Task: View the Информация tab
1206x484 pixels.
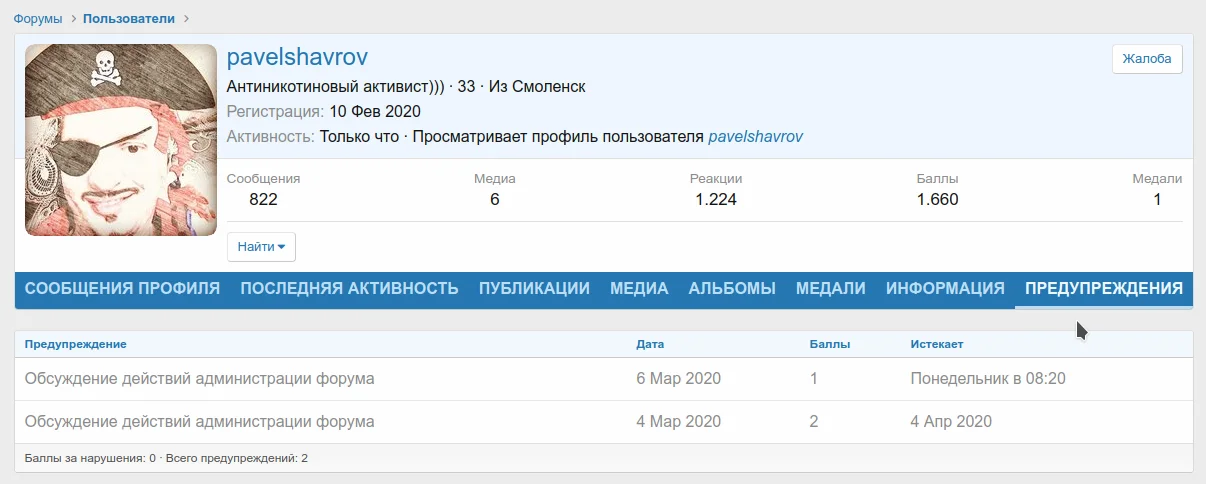Action: pyautogui.click(x=945, y=288)
